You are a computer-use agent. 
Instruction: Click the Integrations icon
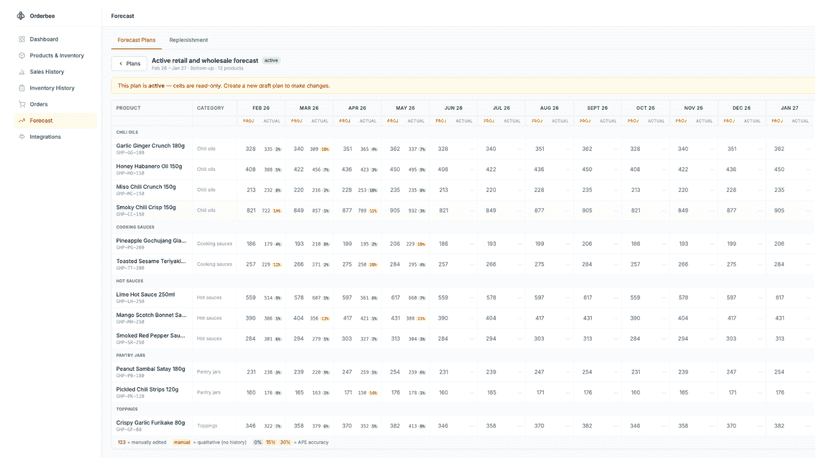coord(22,137)
